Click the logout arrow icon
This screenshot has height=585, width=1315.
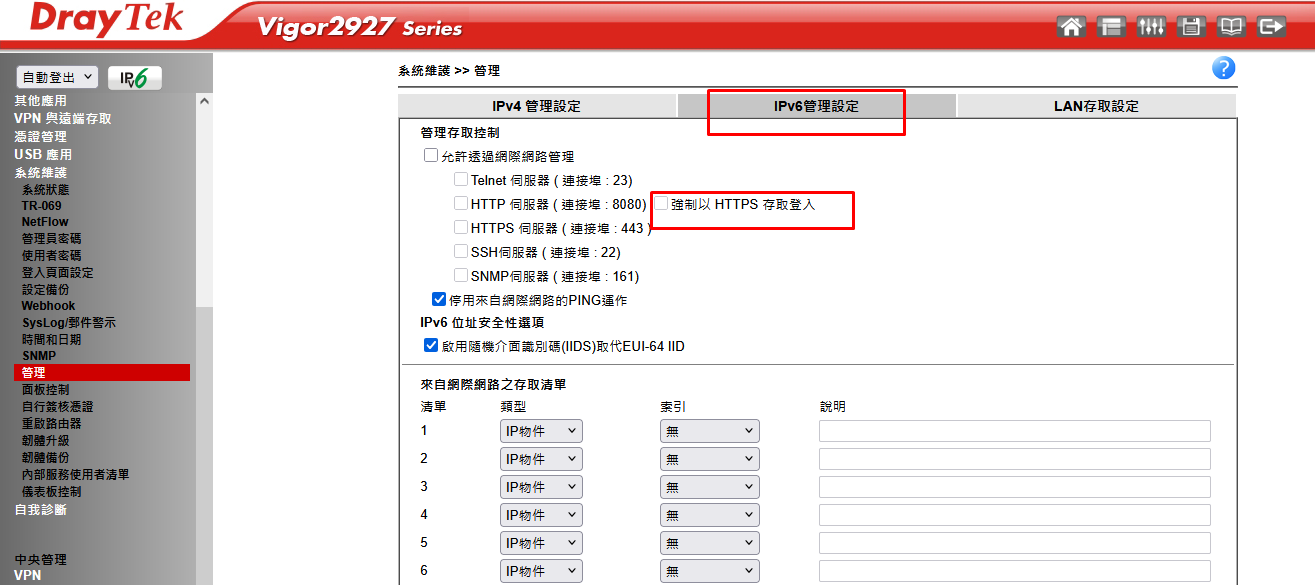(1271, 27)
